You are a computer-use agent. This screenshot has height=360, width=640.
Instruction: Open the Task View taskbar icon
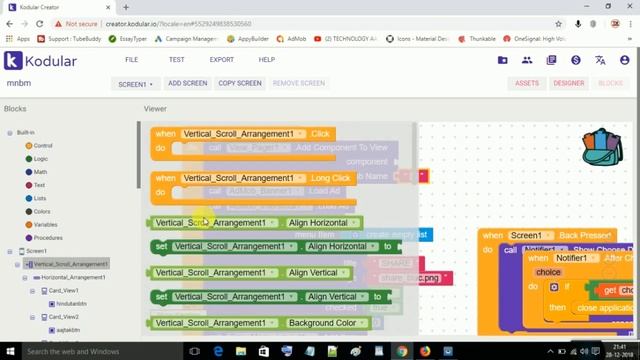195,351
